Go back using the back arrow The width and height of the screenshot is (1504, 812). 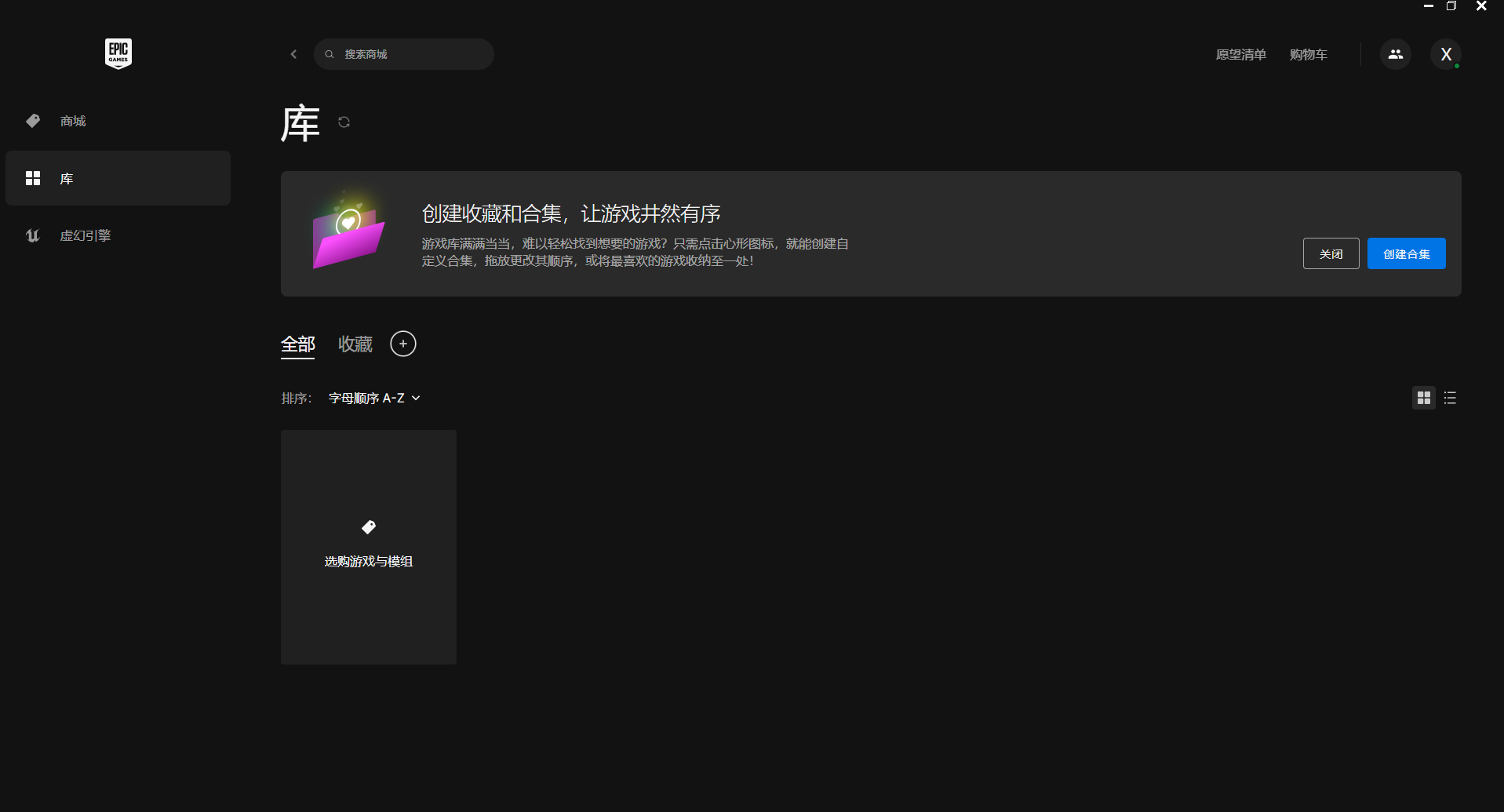[x=293, y=54]
